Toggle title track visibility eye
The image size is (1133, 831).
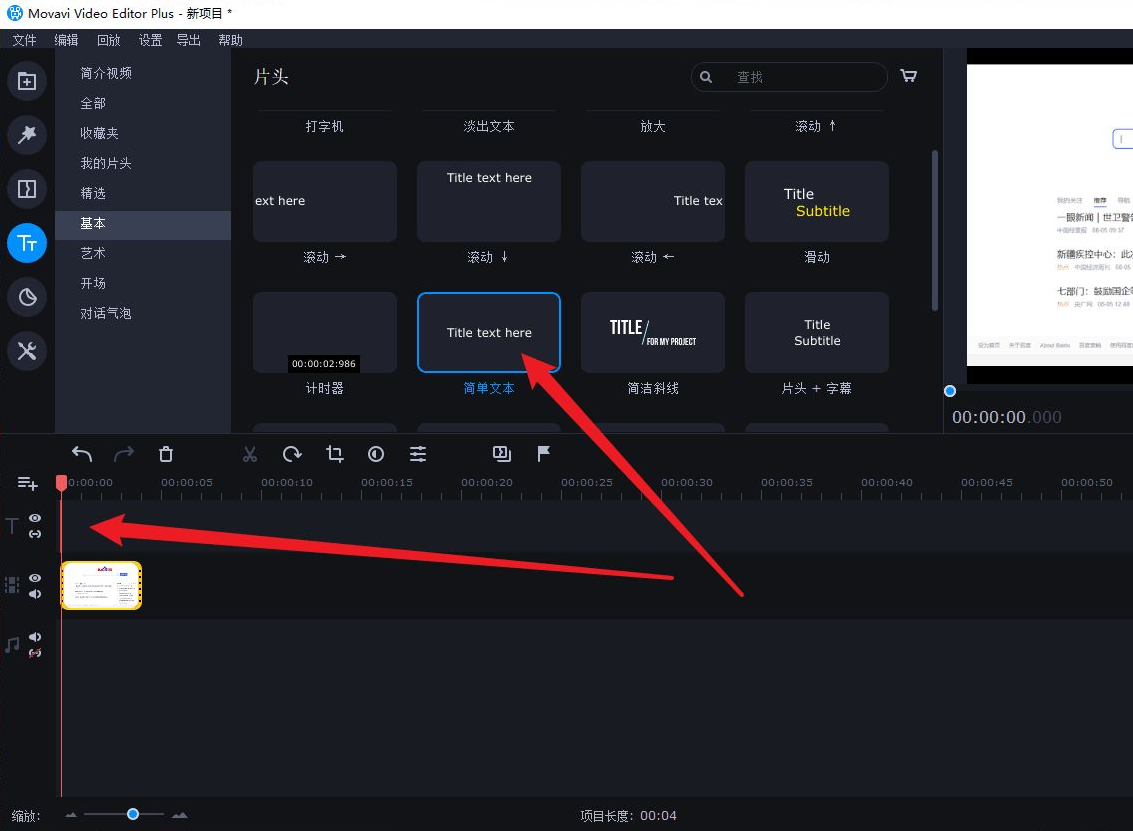tap(35, 518)
